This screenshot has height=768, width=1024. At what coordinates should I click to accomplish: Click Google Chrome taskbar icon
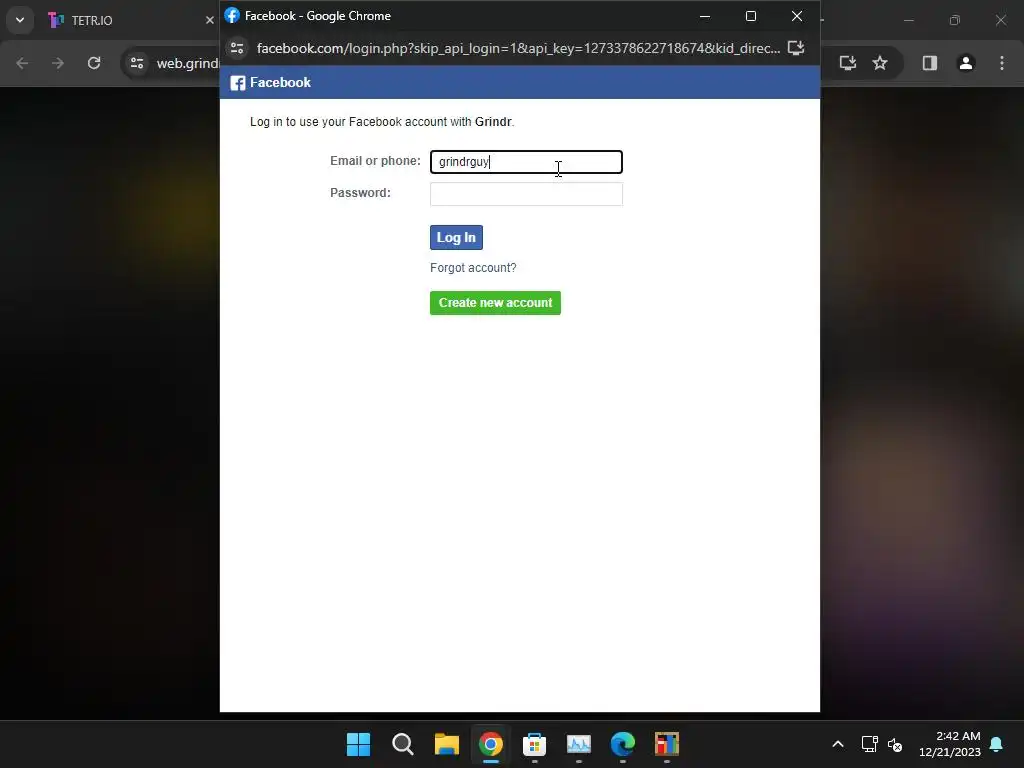pos(490,744)
